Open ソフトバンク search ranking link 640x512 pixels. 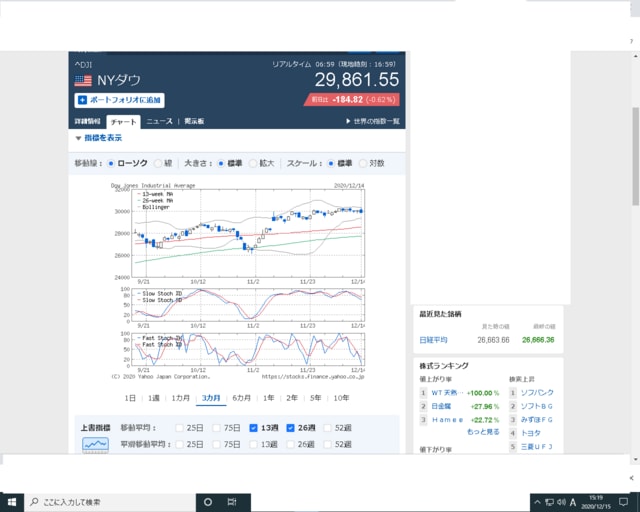(537, 393)
